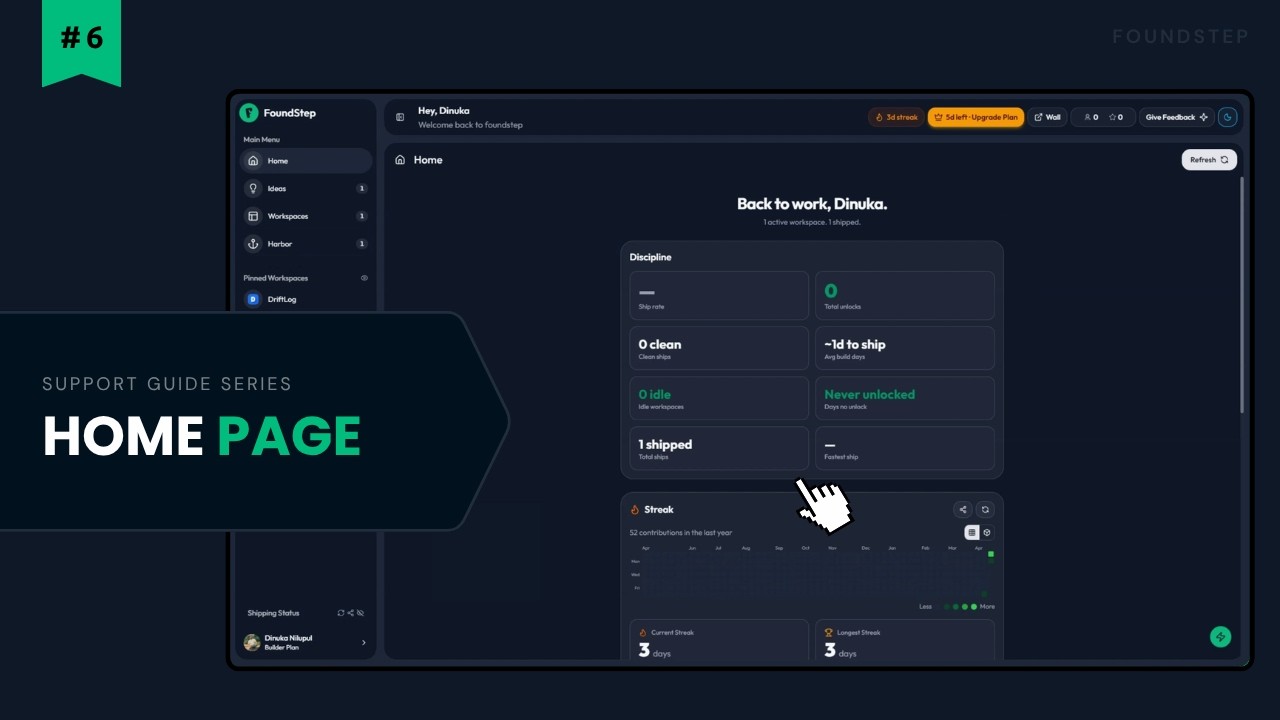Open the Home menu item
This screenshot has width=1280, height=720.
click(x=306, y=161)
